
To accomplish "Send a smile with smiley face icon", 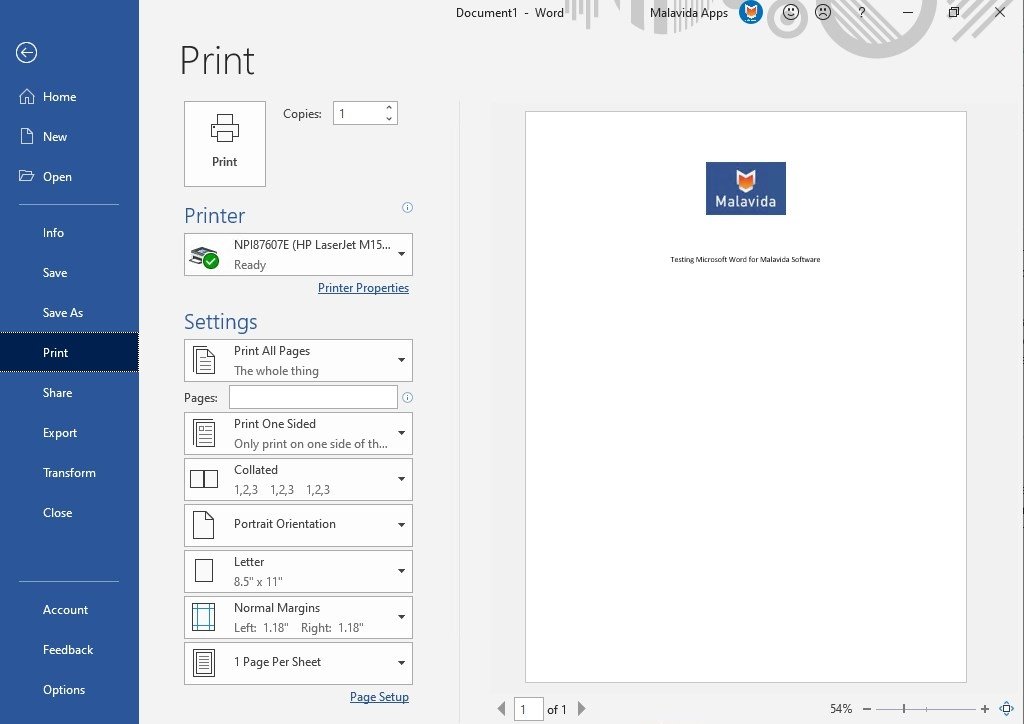I will 791,12.
